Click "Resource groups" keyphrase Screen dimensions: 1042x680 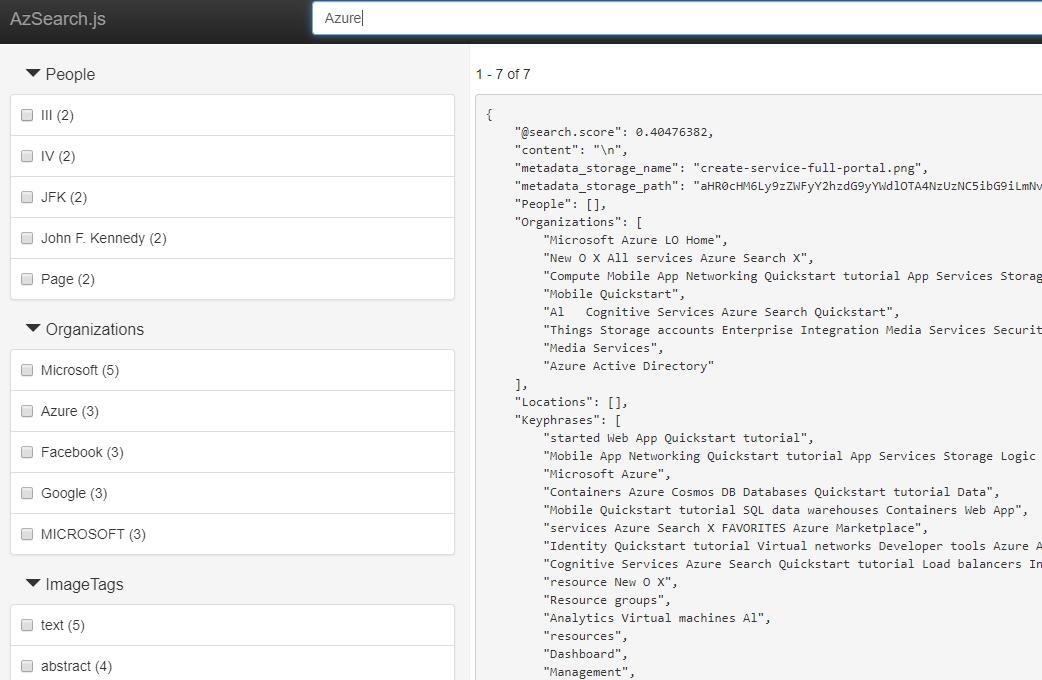[607, 600]
